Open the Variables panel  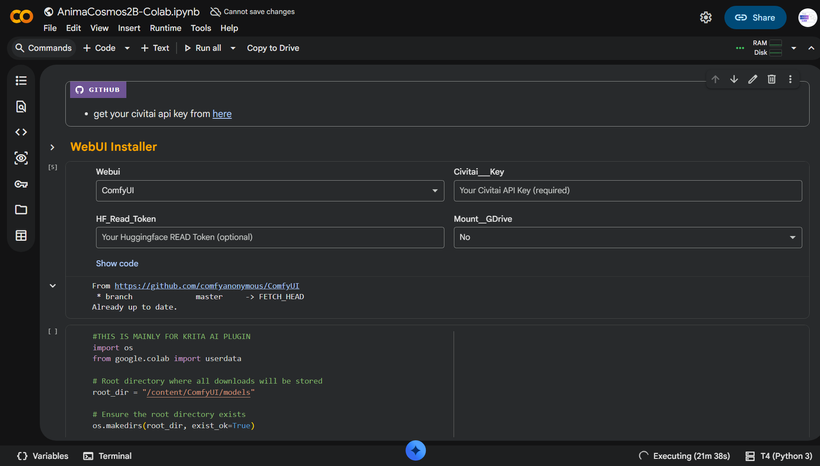(x=42, y=456)
